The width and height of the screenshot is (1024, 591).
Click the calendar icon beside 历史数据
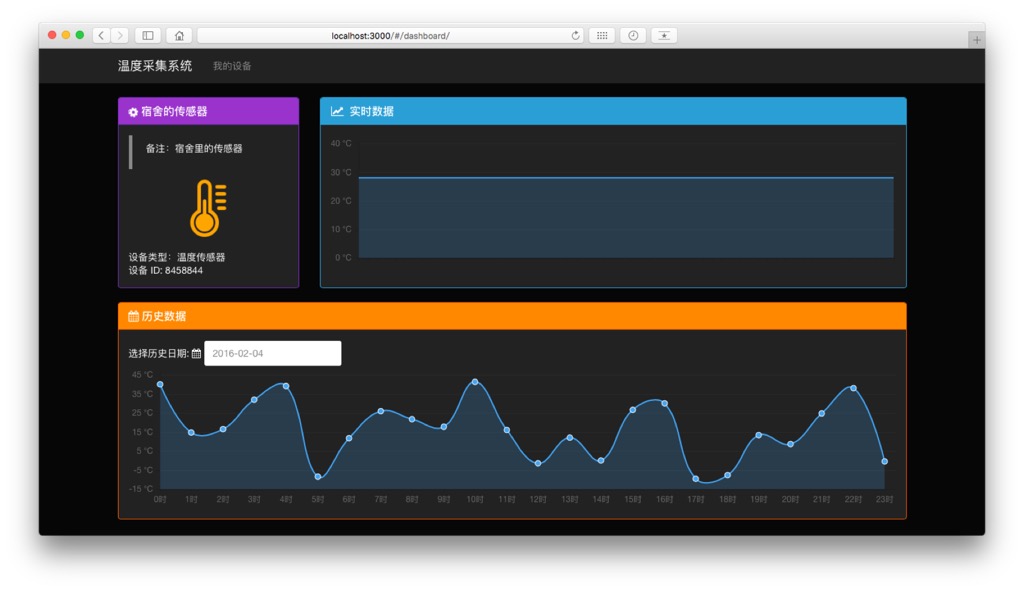[x=133, y=316]
